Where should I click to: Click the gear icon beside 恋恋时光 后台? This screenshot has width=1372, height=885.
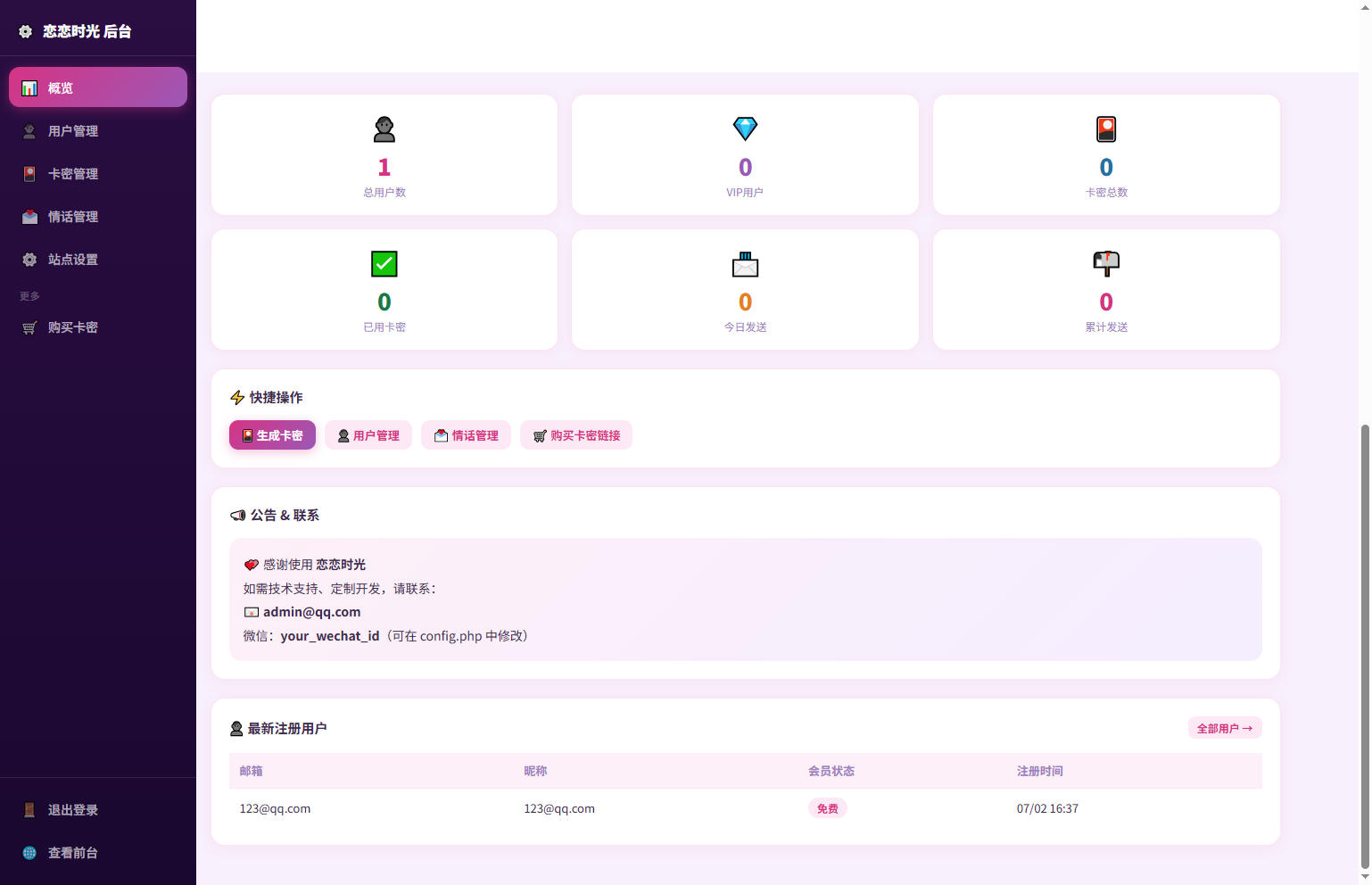tap(25, 31)
